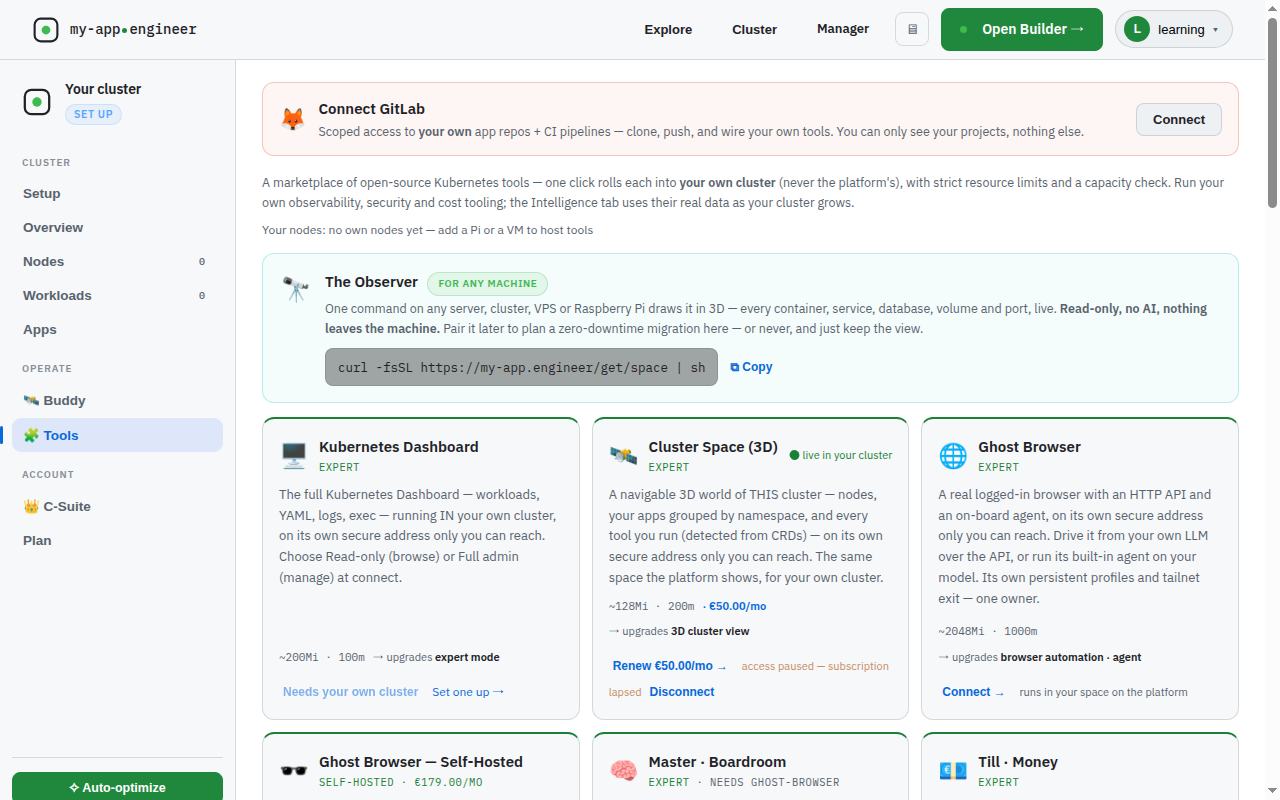
Task: Click Till · Money card title
Action: pos(1018,762)
